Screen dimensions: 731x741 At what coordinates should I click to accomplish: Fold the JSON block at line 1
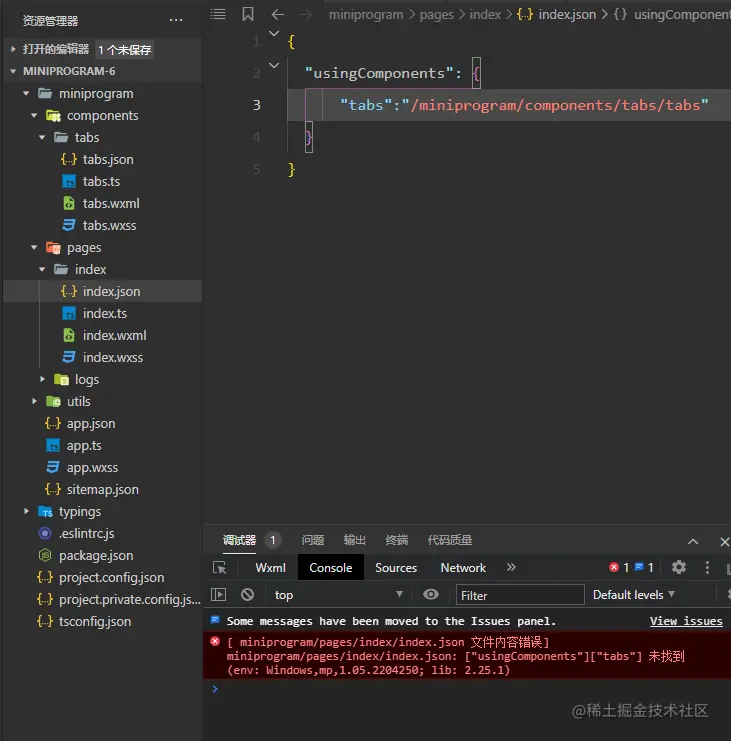tap(274, 33)
